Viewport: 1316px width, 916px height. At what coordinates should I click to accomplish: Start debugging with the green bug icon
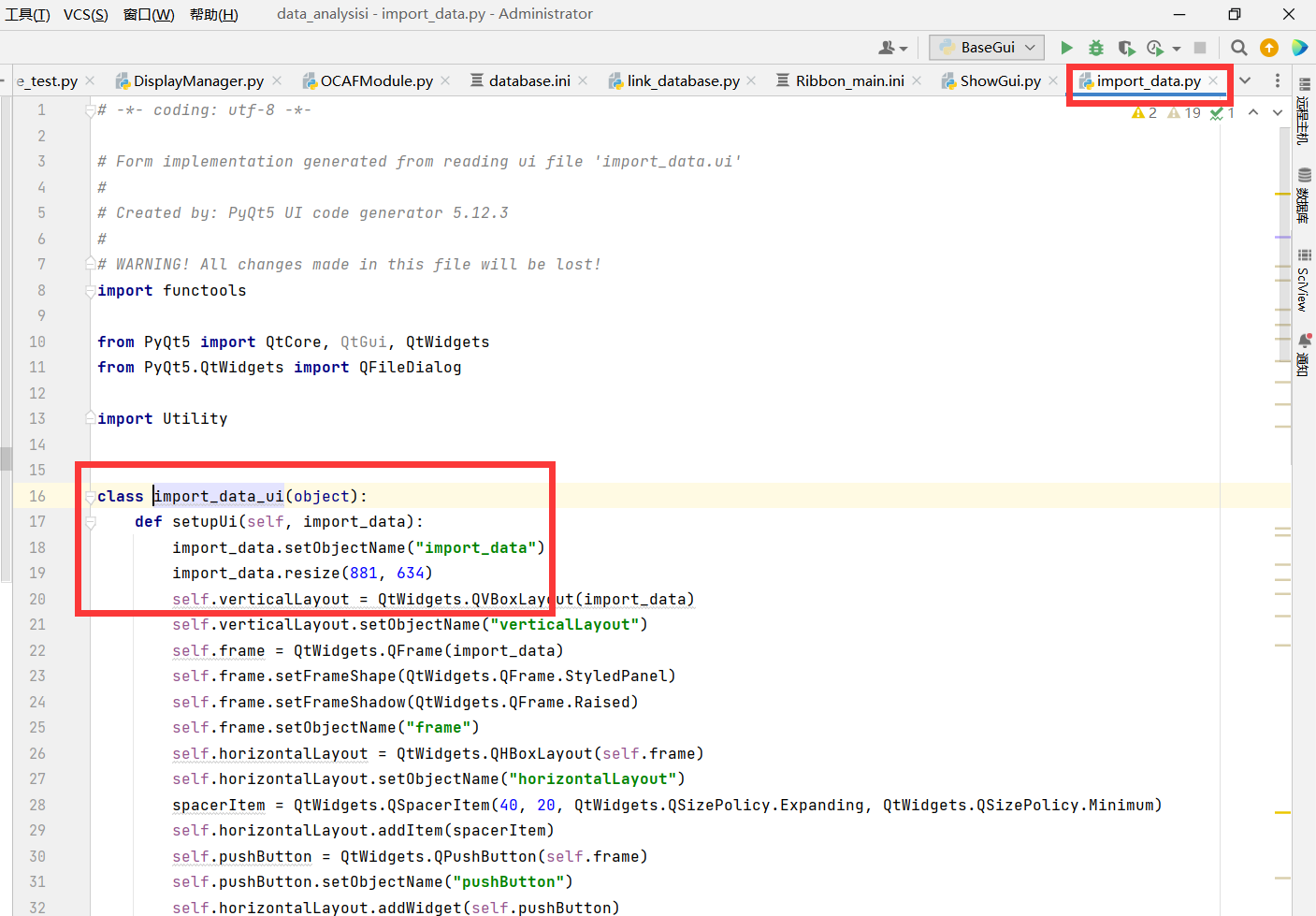pos(1096,48)
